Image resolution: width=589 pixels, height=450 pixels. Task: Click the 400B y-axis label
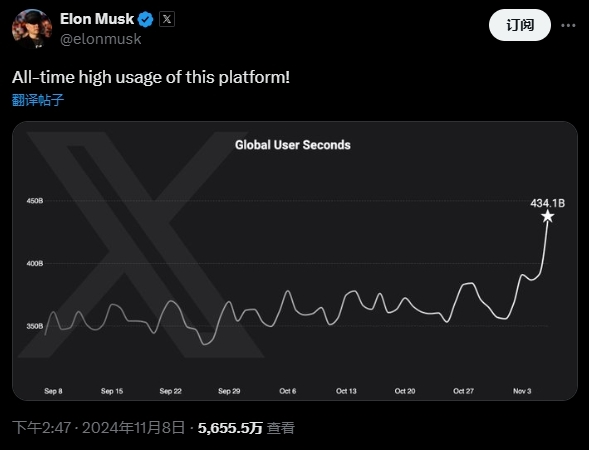(x=35, y=264)
